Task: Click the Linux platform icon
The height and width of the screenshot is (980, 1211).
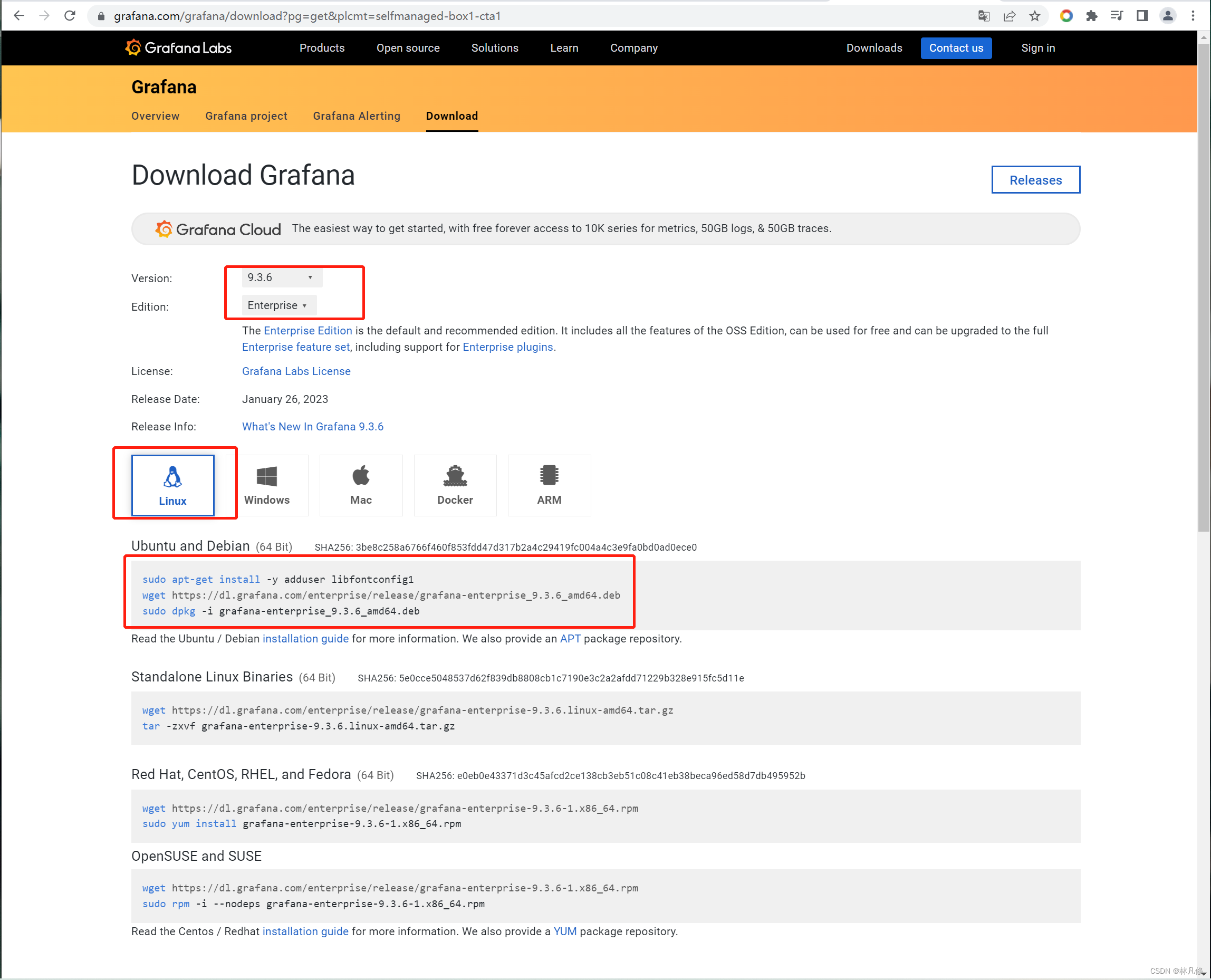Action: pos(172,484)
